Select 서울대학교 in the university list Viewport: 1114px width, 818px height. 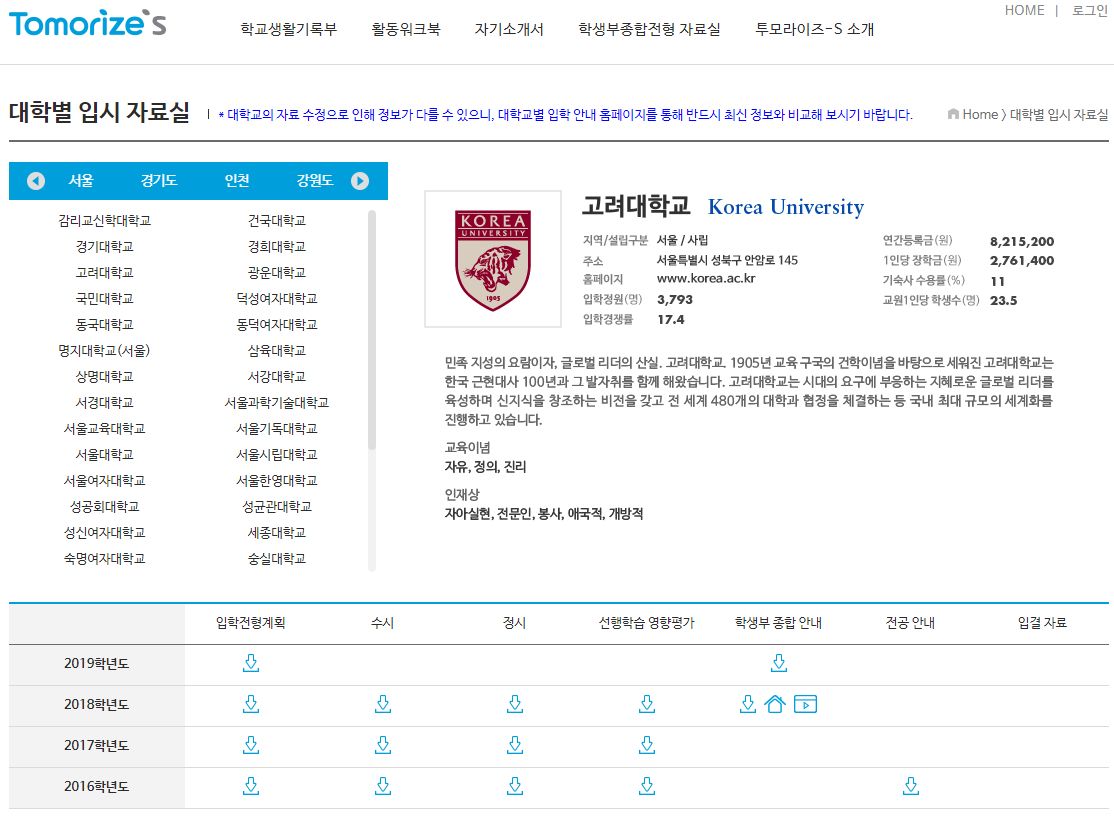pyautogui.click(x=104, y=455)
